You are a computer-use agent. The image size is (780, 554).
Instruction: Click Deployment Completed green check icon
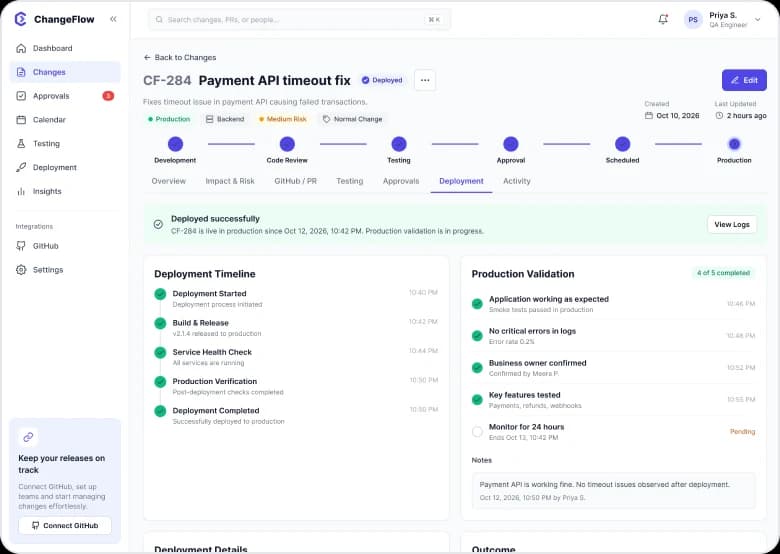click(160, 411)
